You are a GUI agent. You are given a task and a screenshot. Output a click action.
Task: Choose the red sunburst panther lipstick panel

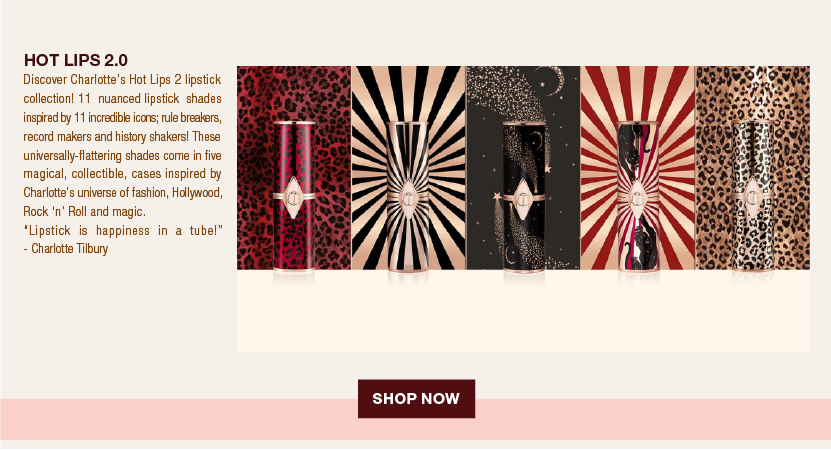638,168
